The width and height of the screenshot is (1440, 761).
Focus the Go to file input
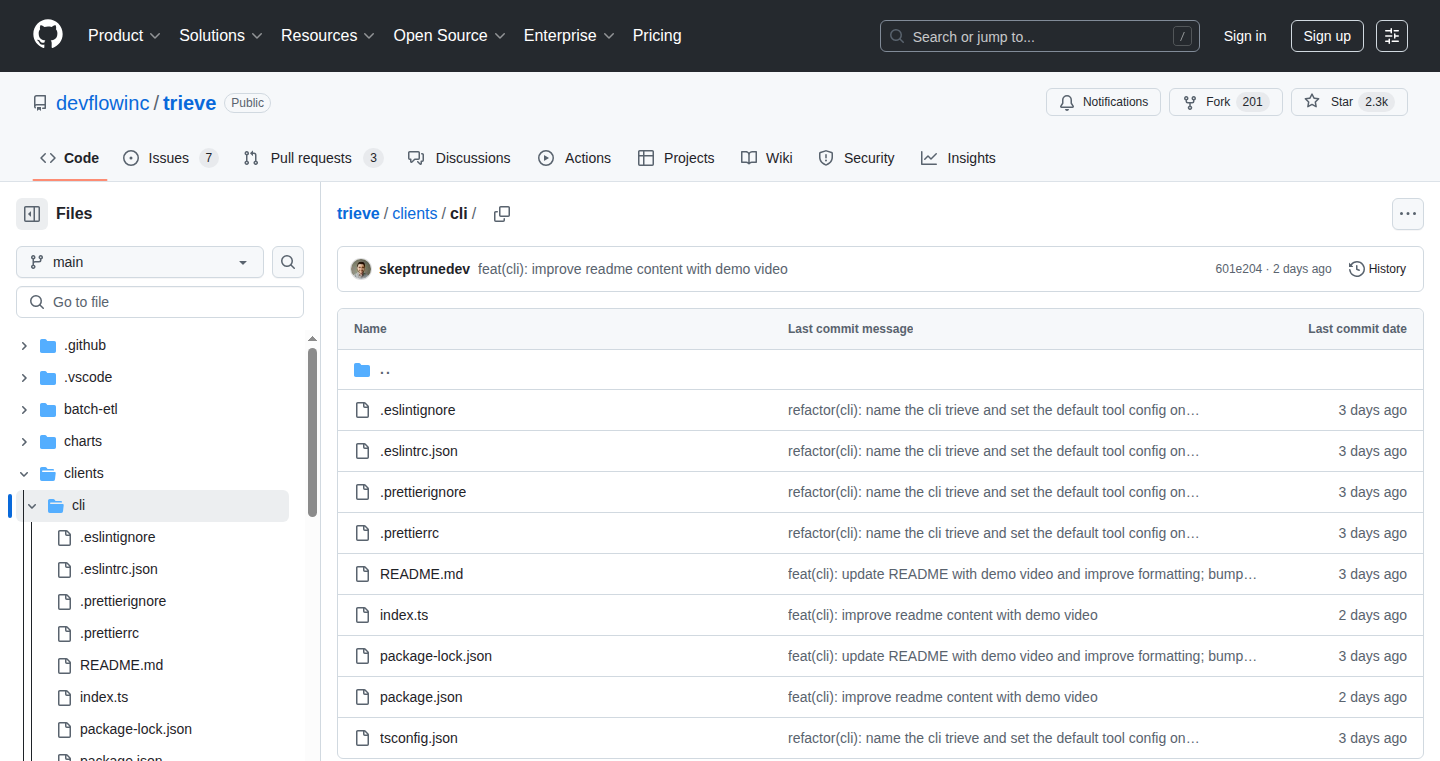pos(160,302)
